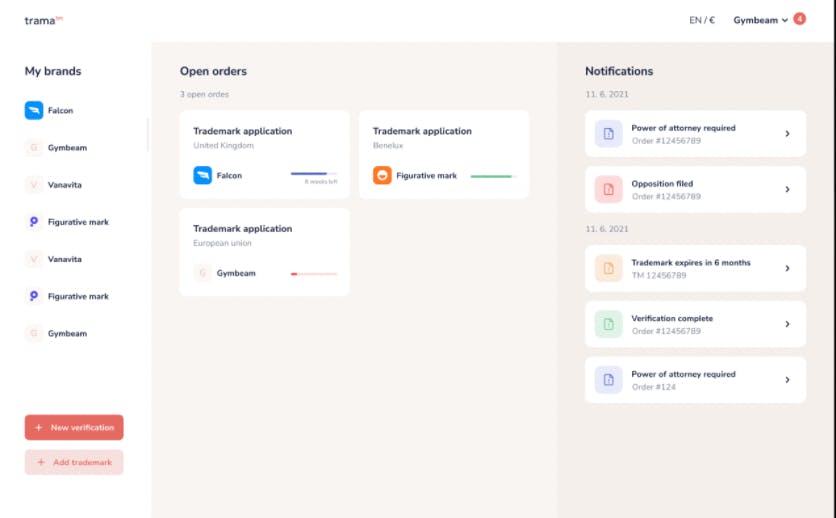Screen dimensions: 836x518
Task: Open the Gymbeam account dropdown in header
Action: point(760,20)
